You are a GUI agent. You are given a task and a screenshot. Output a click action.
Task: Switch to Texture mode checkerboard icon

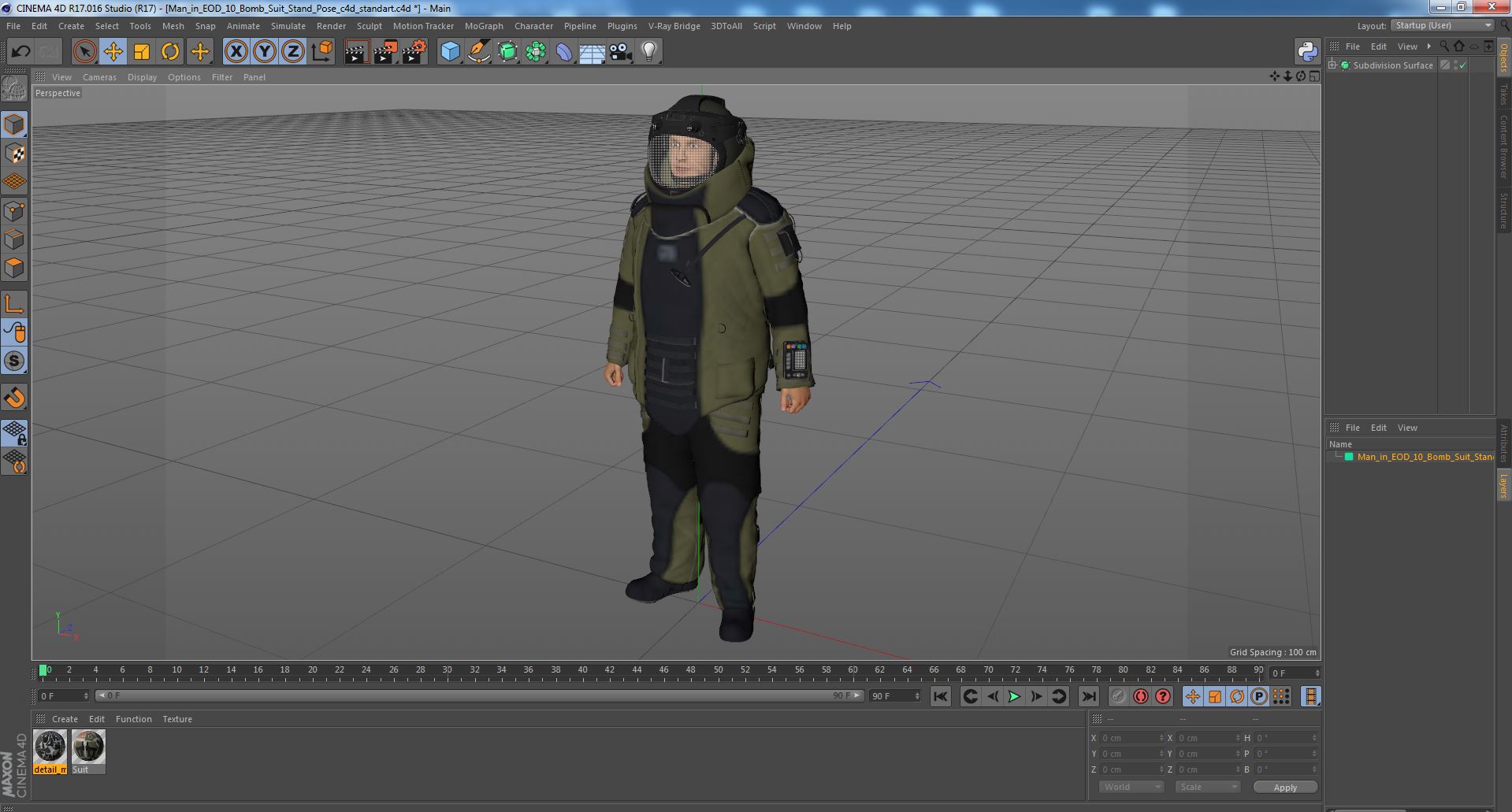14,153
